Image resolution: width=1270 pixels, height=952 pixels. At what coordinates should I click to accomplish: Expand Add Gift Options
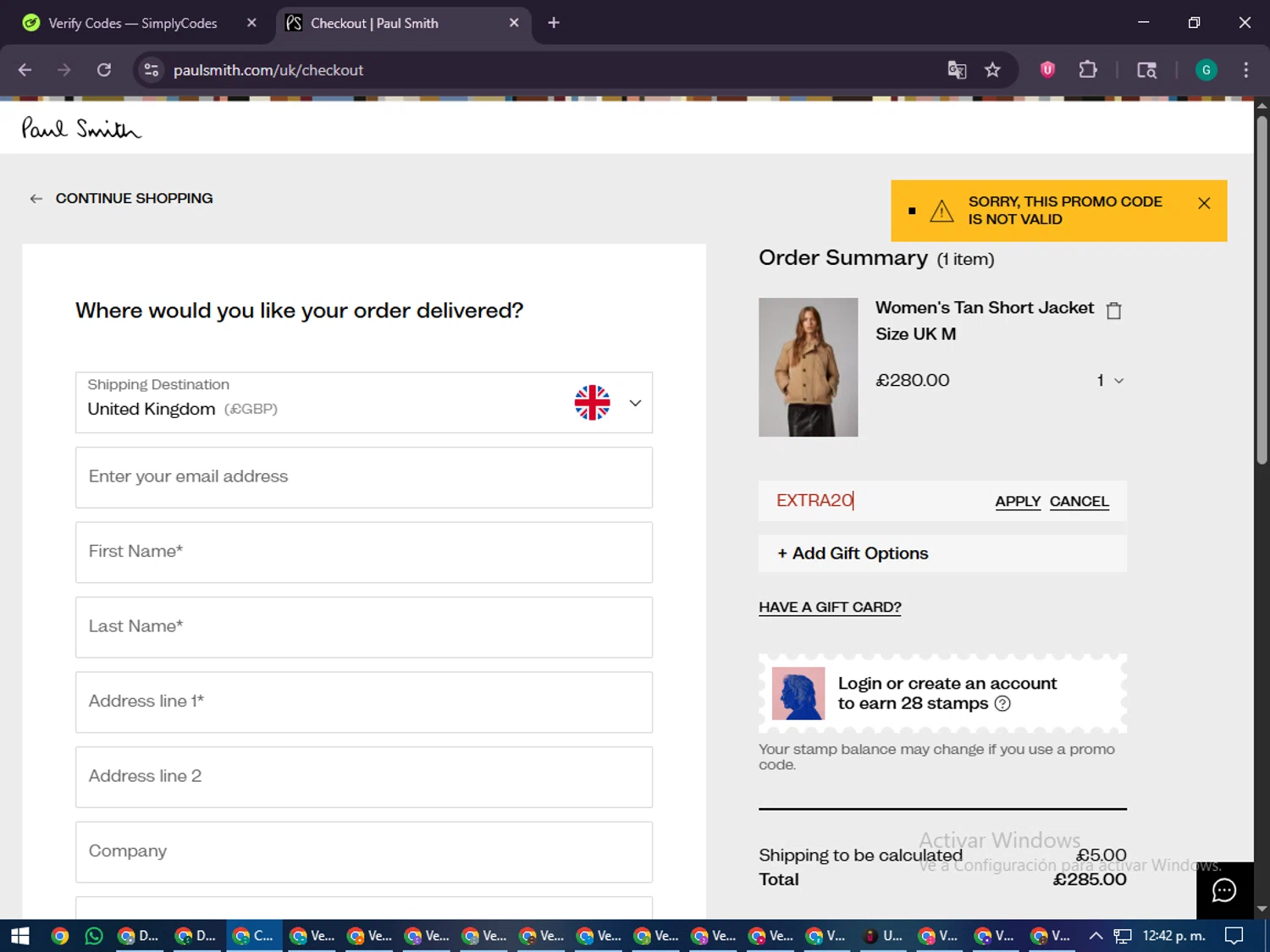(x=942, y=553)
